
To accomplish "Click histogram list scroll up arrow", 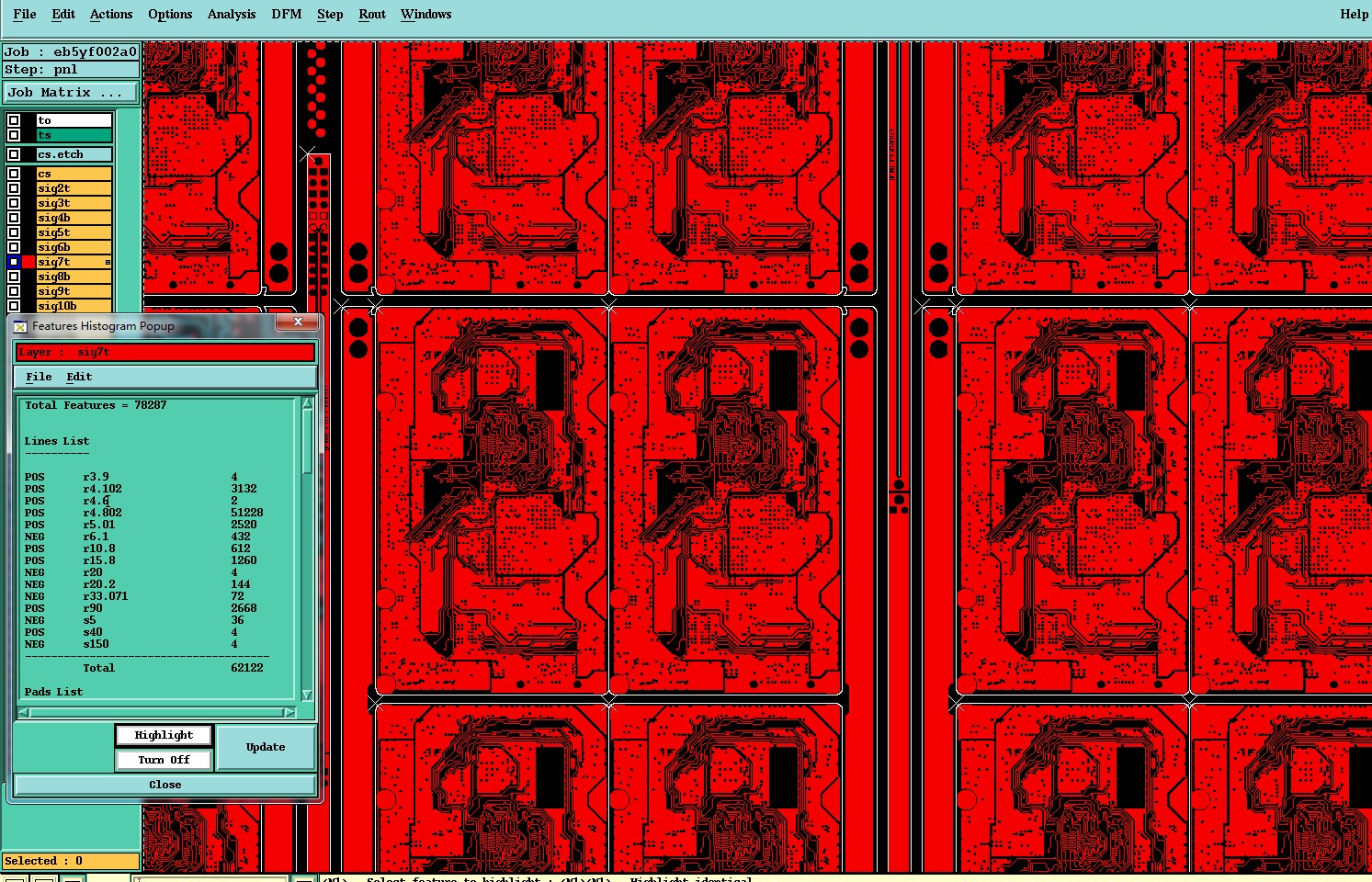I will point(307,403).
